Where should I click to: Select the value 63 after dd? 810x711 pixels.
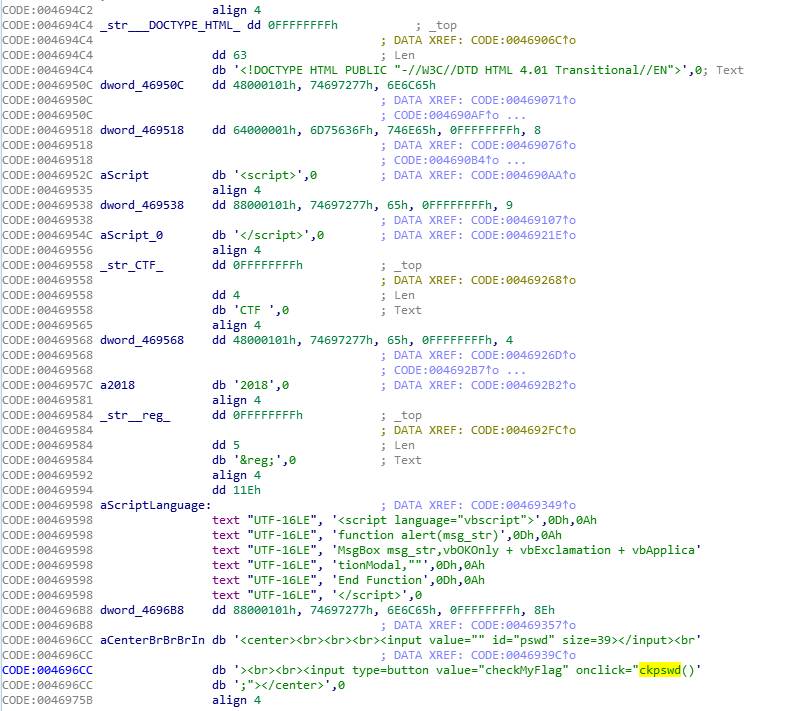pyautogui.click(x=240, y=55)
